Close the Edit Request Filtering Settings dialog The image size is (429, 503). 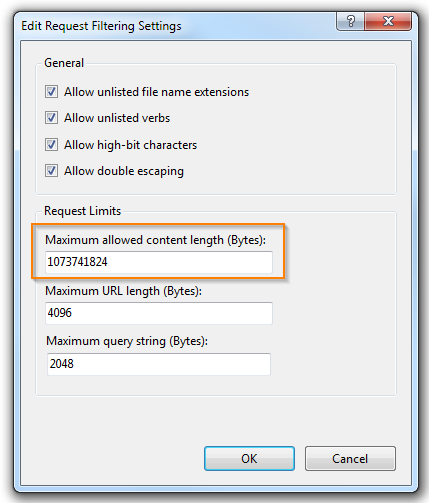click(388, 21)
